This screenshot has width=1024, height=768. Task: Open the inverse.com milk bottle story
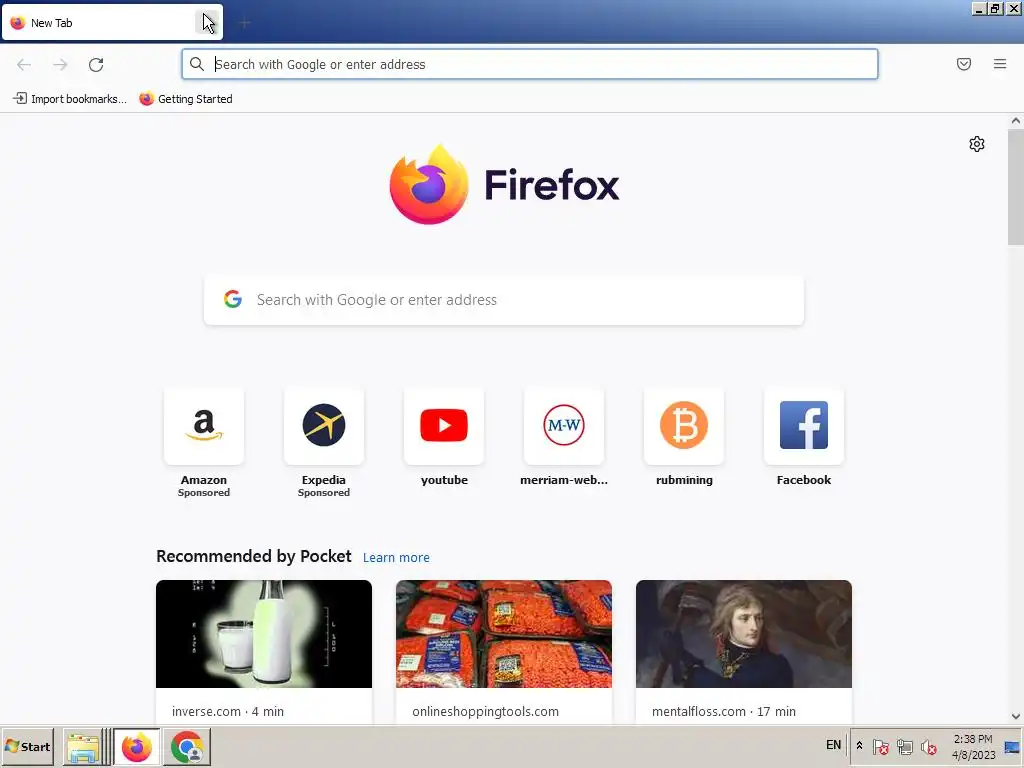point(264,633)
